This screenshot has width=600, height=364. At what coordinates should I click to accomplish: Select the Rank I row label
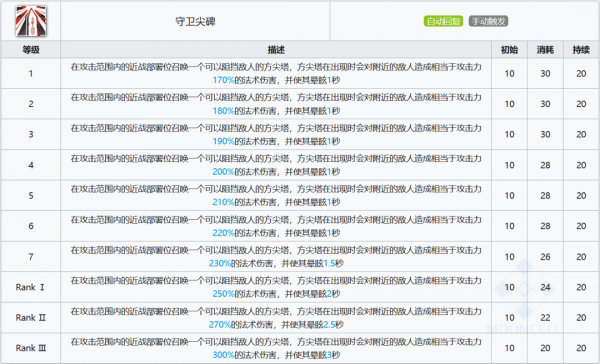(30, 287)
